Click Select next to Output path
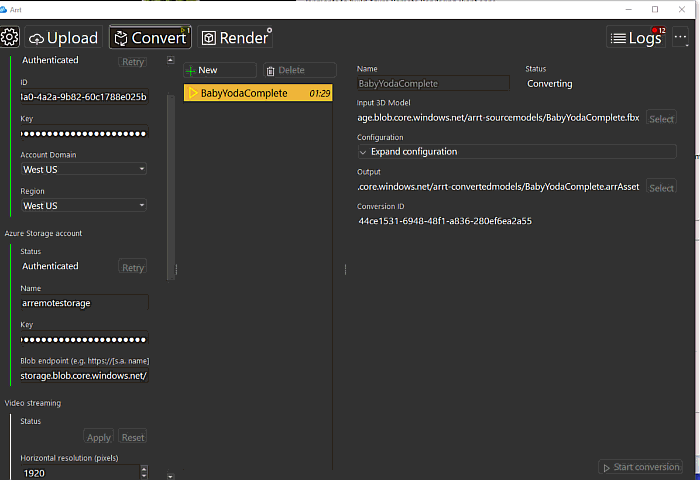This screenshot has height=480, width=700. (661, 187)
